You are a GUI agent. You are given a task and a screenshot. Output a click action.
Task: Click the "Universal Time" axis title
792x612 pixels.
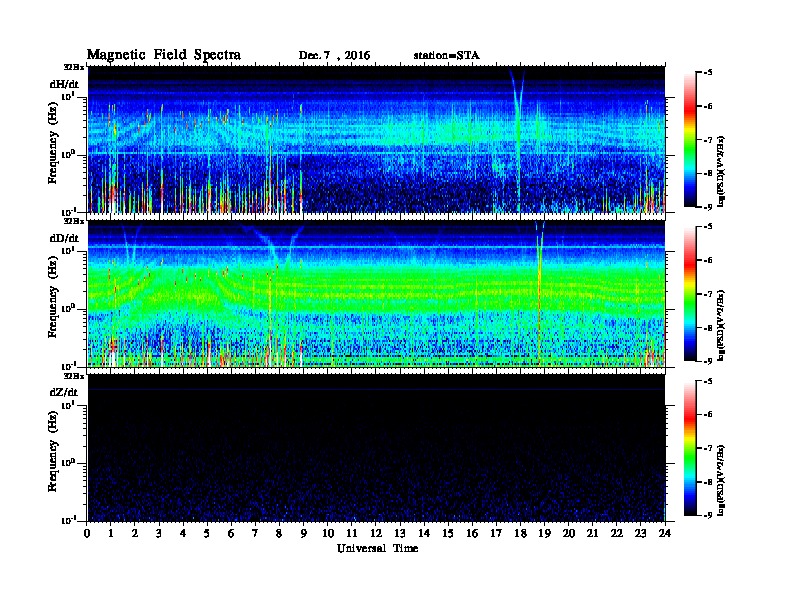(x=377, y=548)
